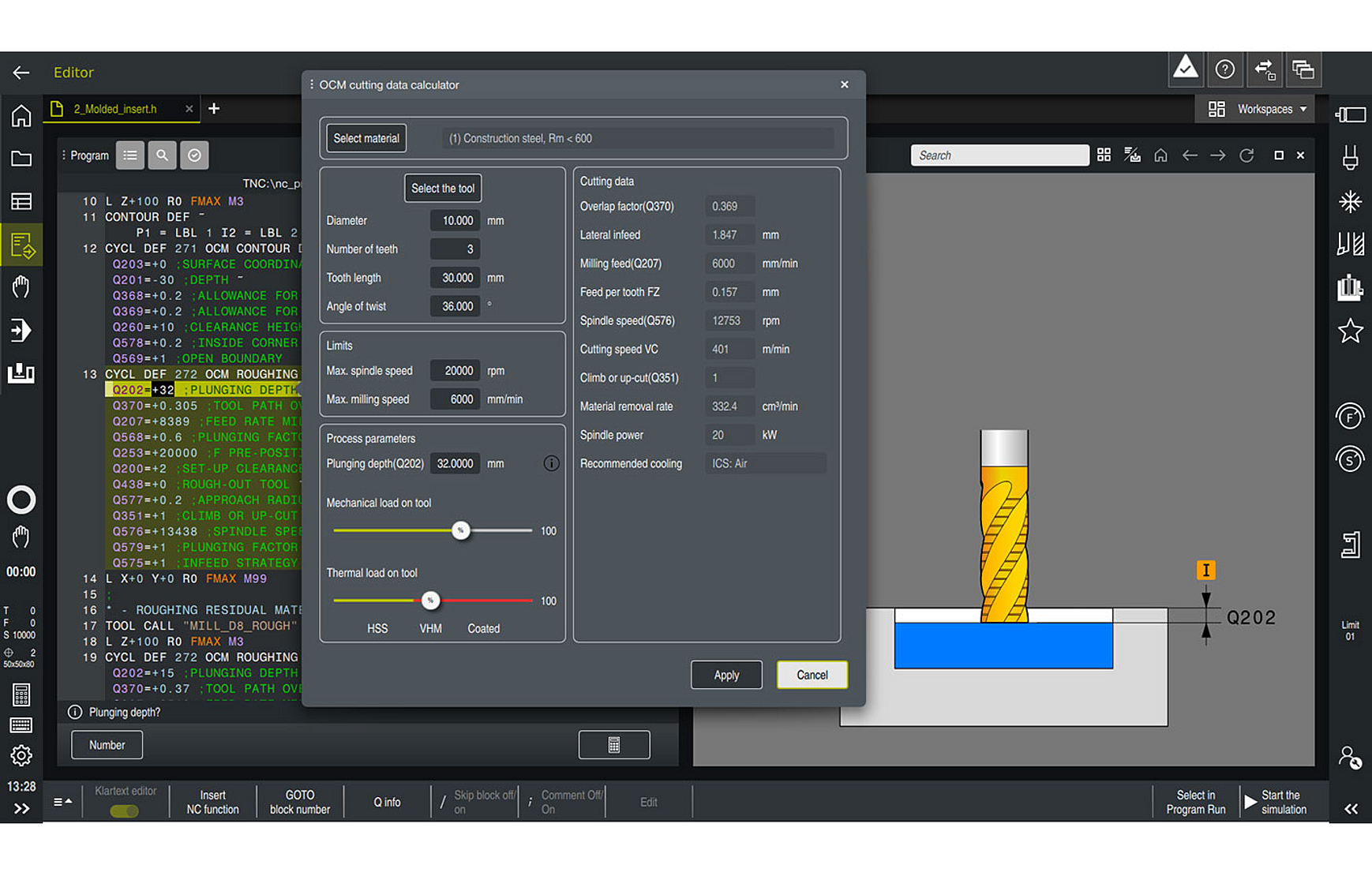Open the favorites star icon on the right

click(1350, 331)
